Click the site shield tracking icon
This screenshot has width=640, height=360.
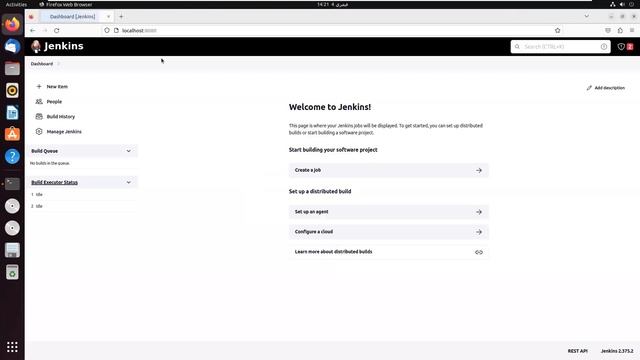click(107, 31)
